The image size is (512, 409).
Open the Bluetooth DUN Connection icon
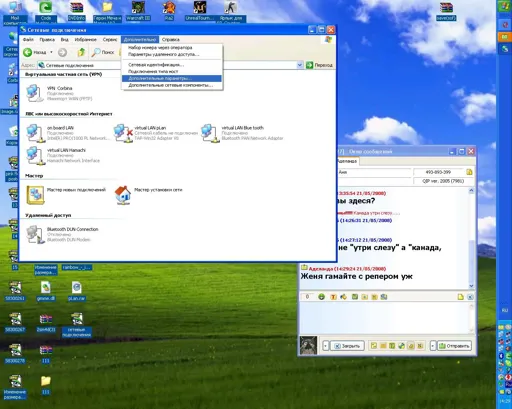(35, 234)
